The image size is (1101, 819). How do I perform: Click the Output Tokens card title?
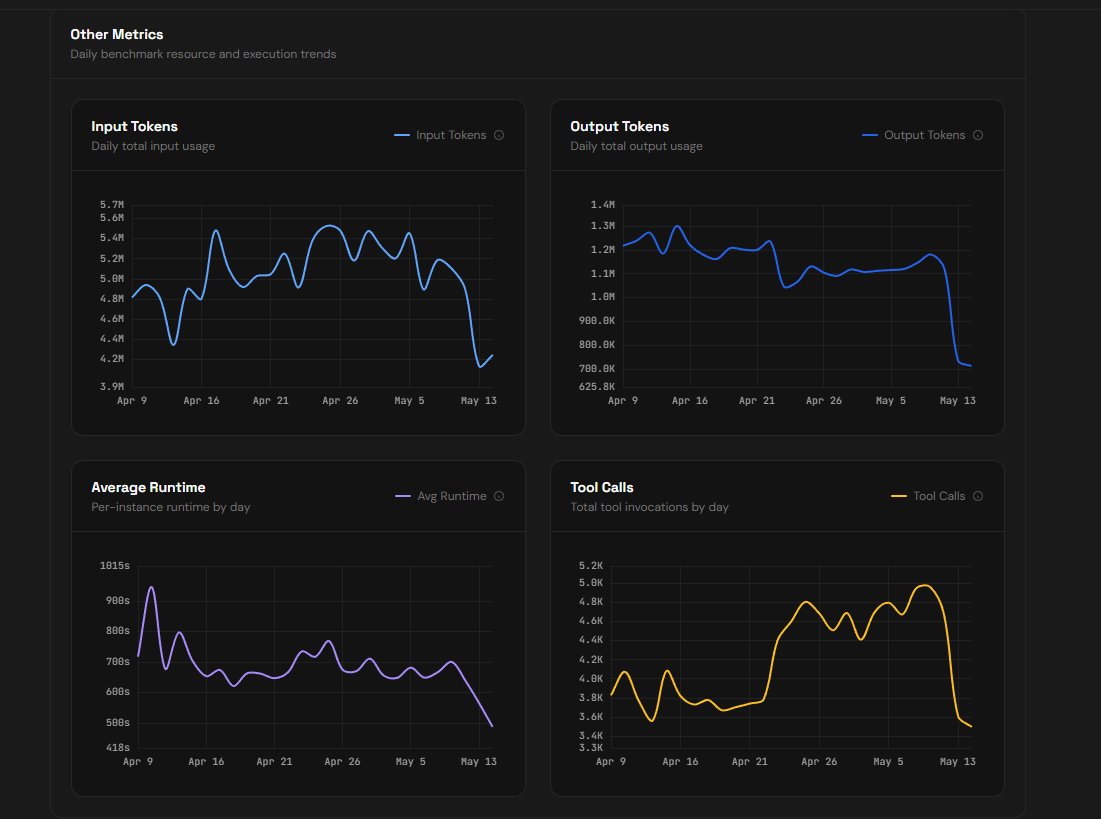pyautogui.click(x=619, y=126)
